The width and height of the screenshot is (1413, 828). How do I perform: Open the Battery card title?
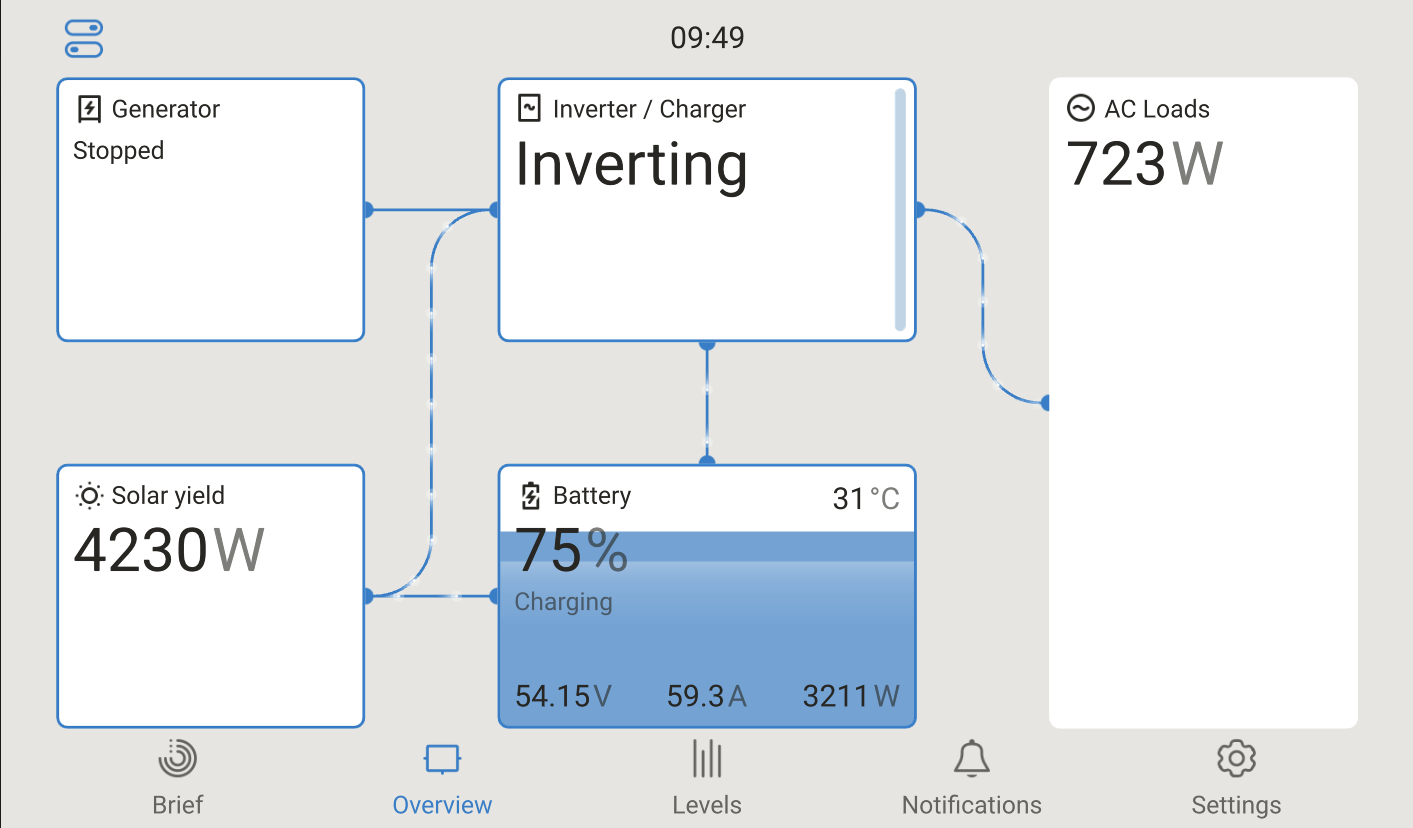click(x=592, y=495)
